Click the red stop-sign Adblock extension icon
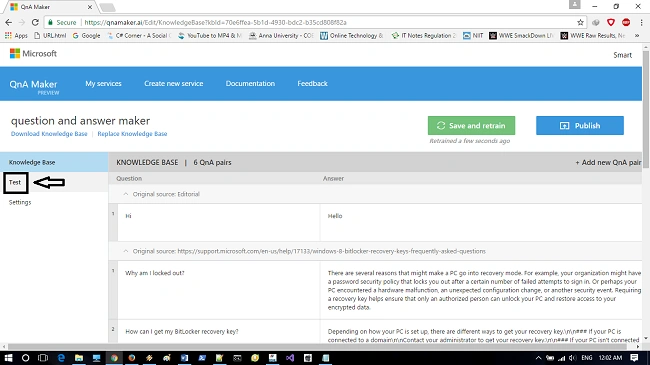 tap(626, 22)
